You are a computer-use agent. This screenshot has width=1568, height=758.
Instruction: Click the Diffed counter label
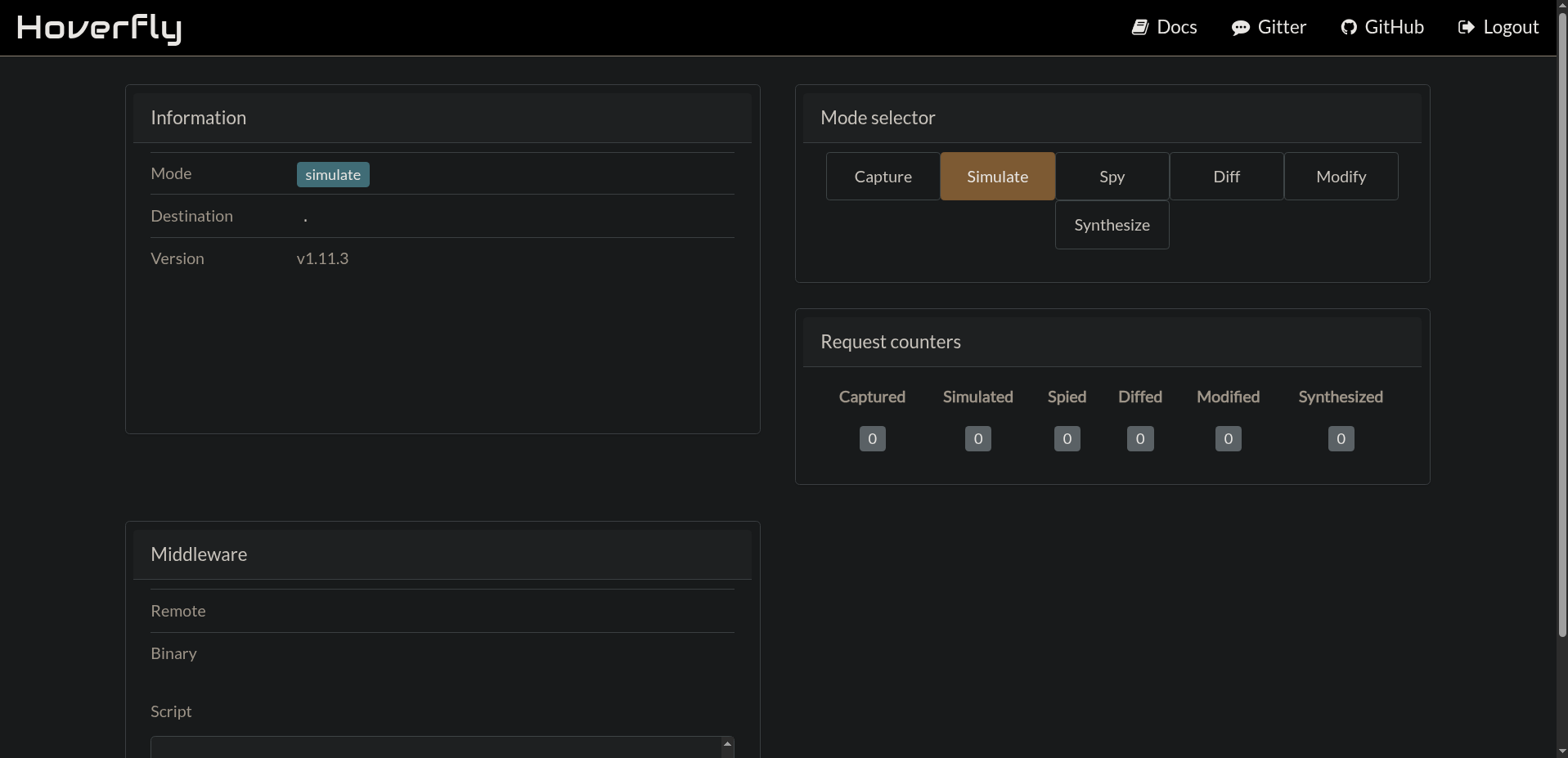point(1140,397)
